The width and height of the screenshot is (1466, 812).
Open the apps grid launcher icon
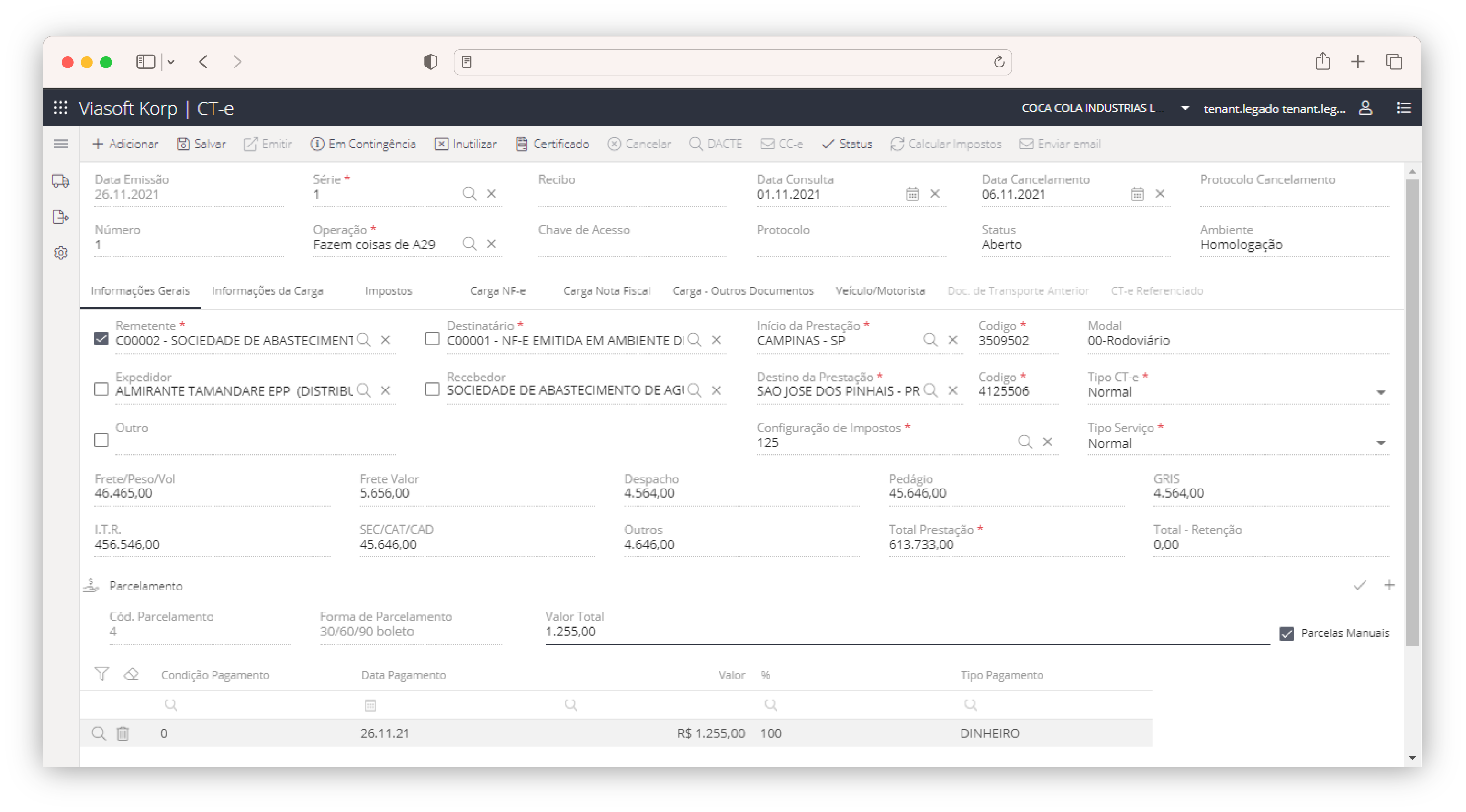(60, 108)
